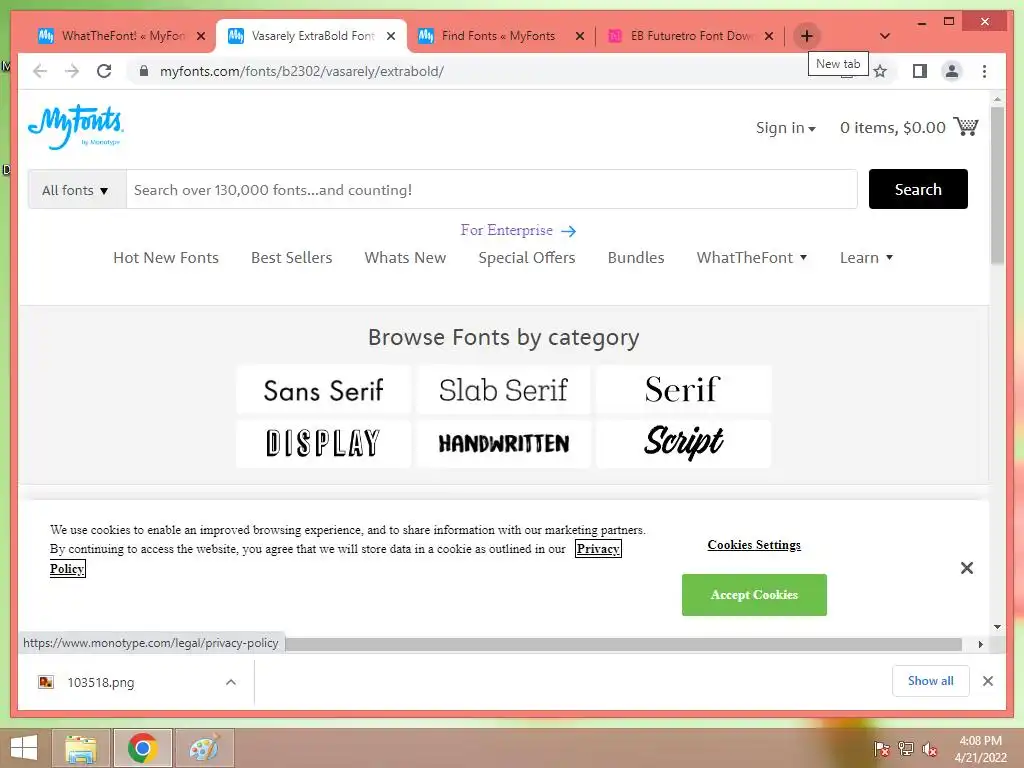
Task: Browse the Handwritten category
Action: pyautogui.click(x=503, y=443)
